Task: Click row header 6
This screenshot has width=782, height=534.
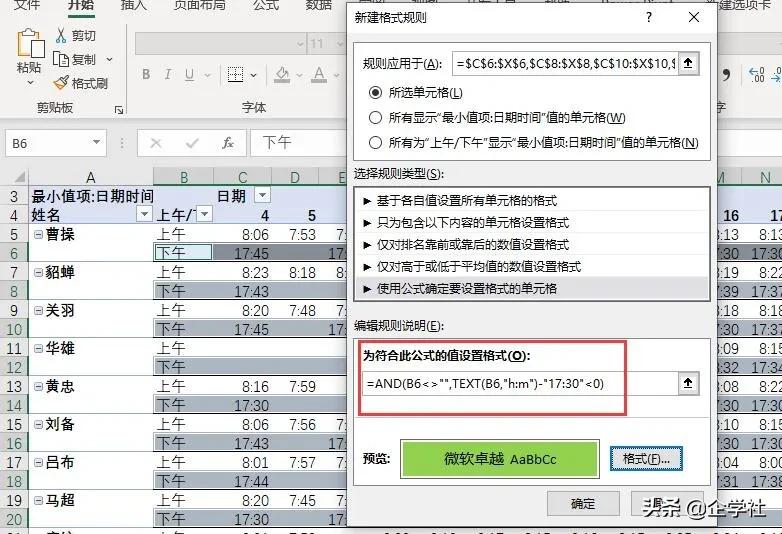Action: [x=14, y=253]
